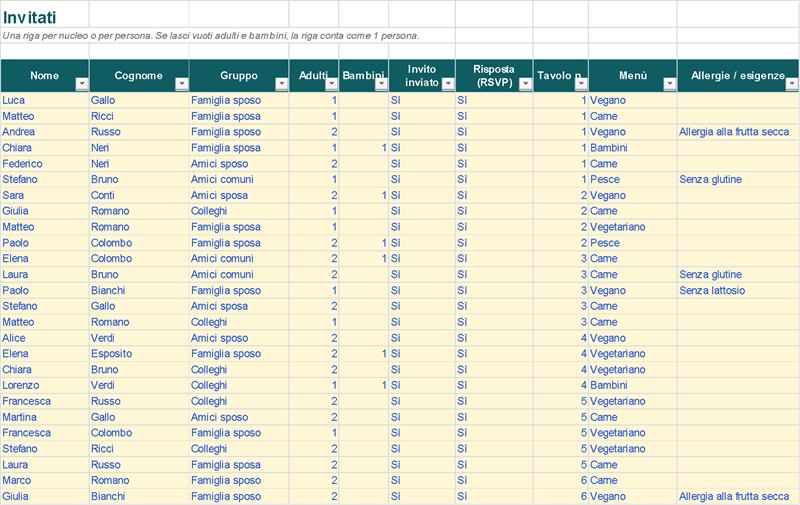This screenshot has height=505, width=800.
Task: Click the Bambini value in Elena Esposito's row
Action: pos(364,354)
